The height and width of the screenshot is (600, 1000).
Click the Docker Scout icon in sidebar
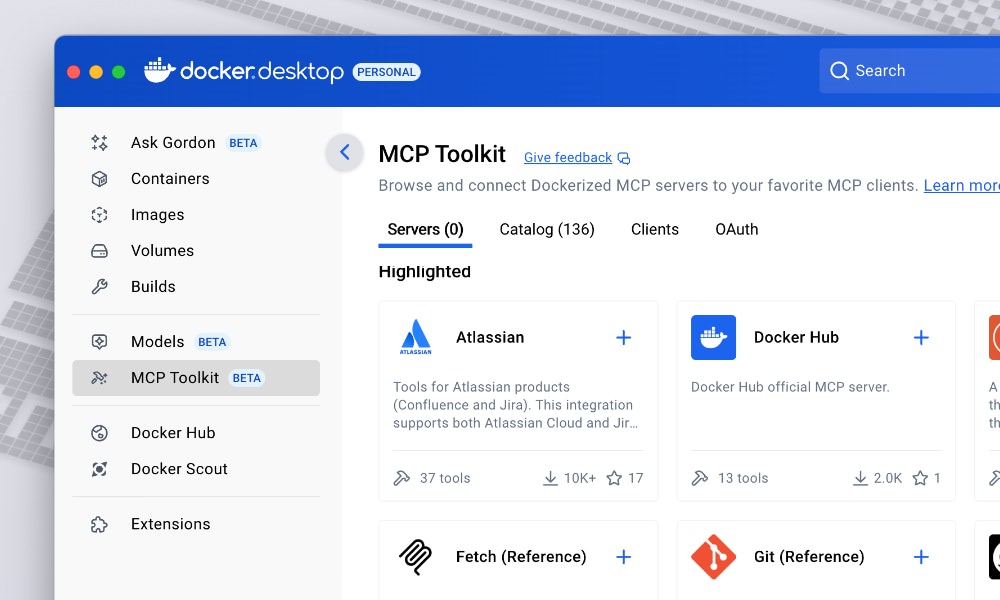[x=99, y=469]
